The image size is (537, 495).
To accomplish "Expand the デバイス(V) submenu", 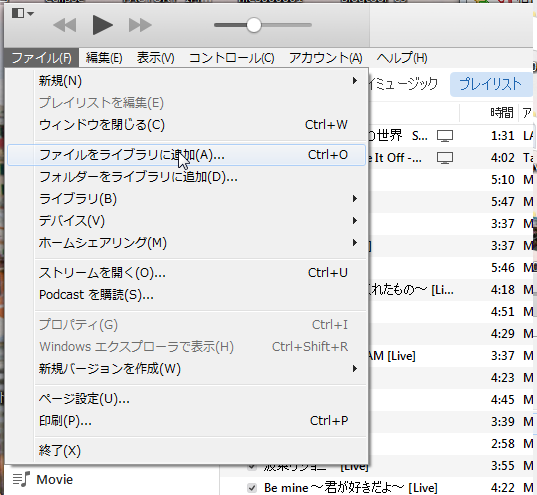I will coord(186,221).
